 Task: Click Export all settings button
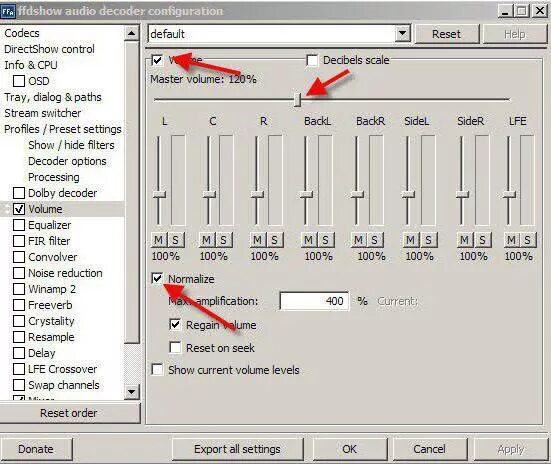(237, 449)
